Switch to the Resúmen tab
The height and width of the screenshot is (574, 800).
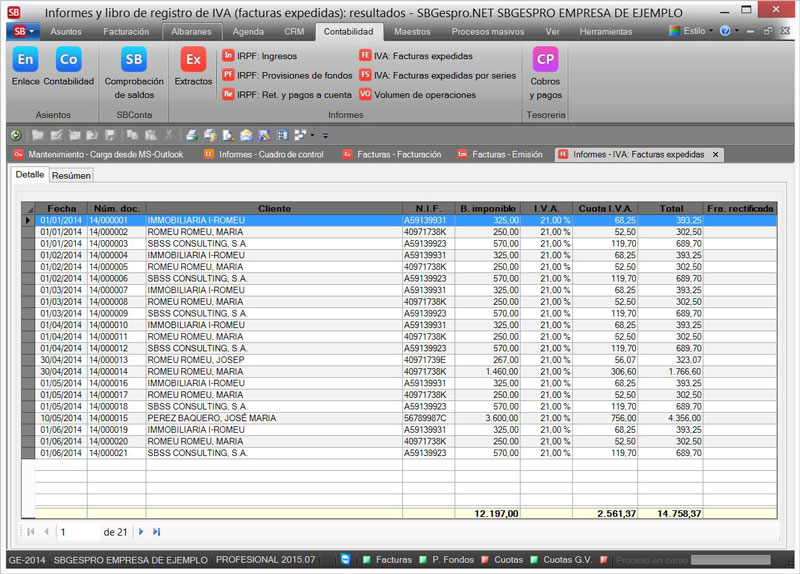point(71,175)
